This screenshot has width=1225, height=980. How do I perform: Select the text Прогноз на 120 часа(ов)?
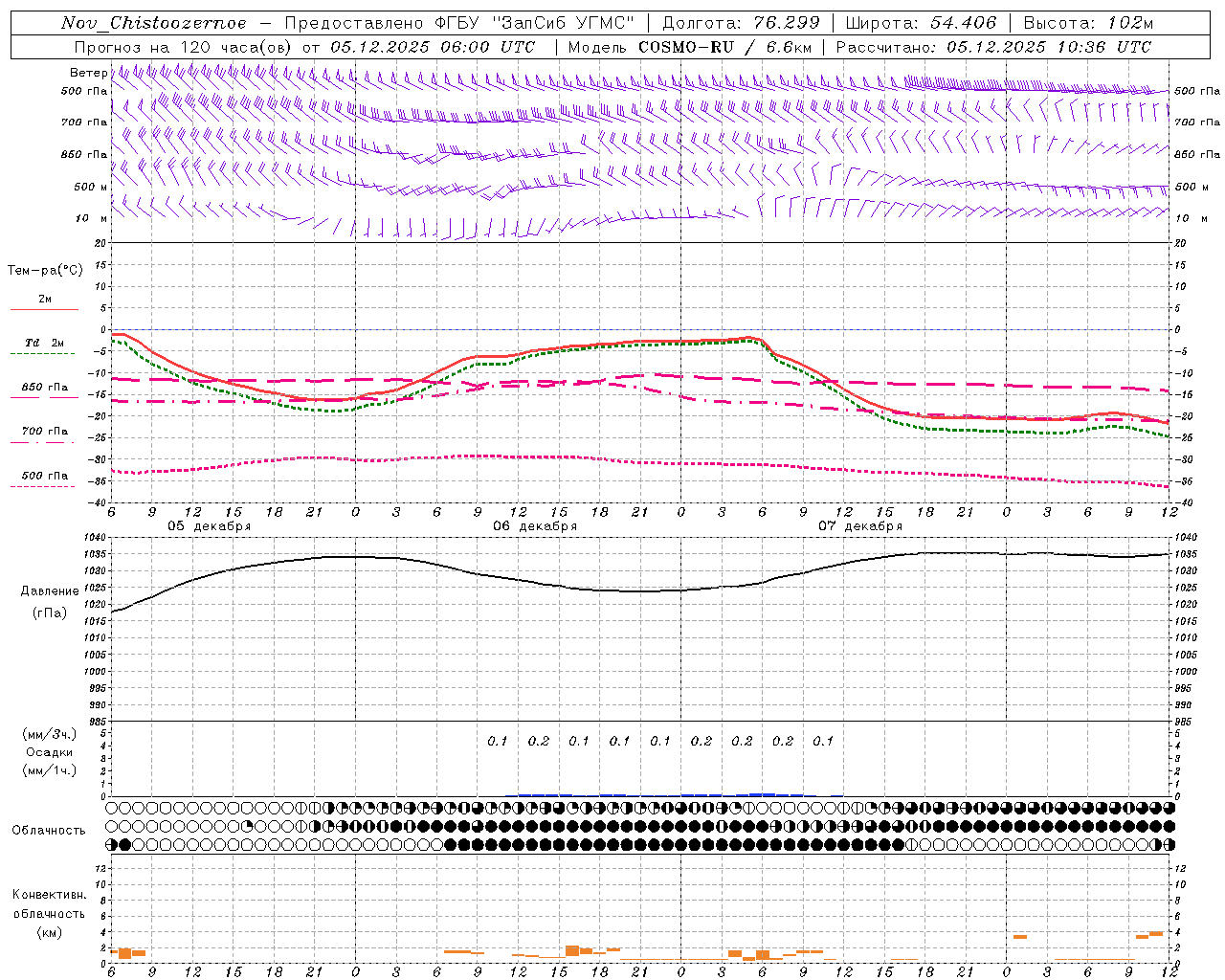coord(184,47)
